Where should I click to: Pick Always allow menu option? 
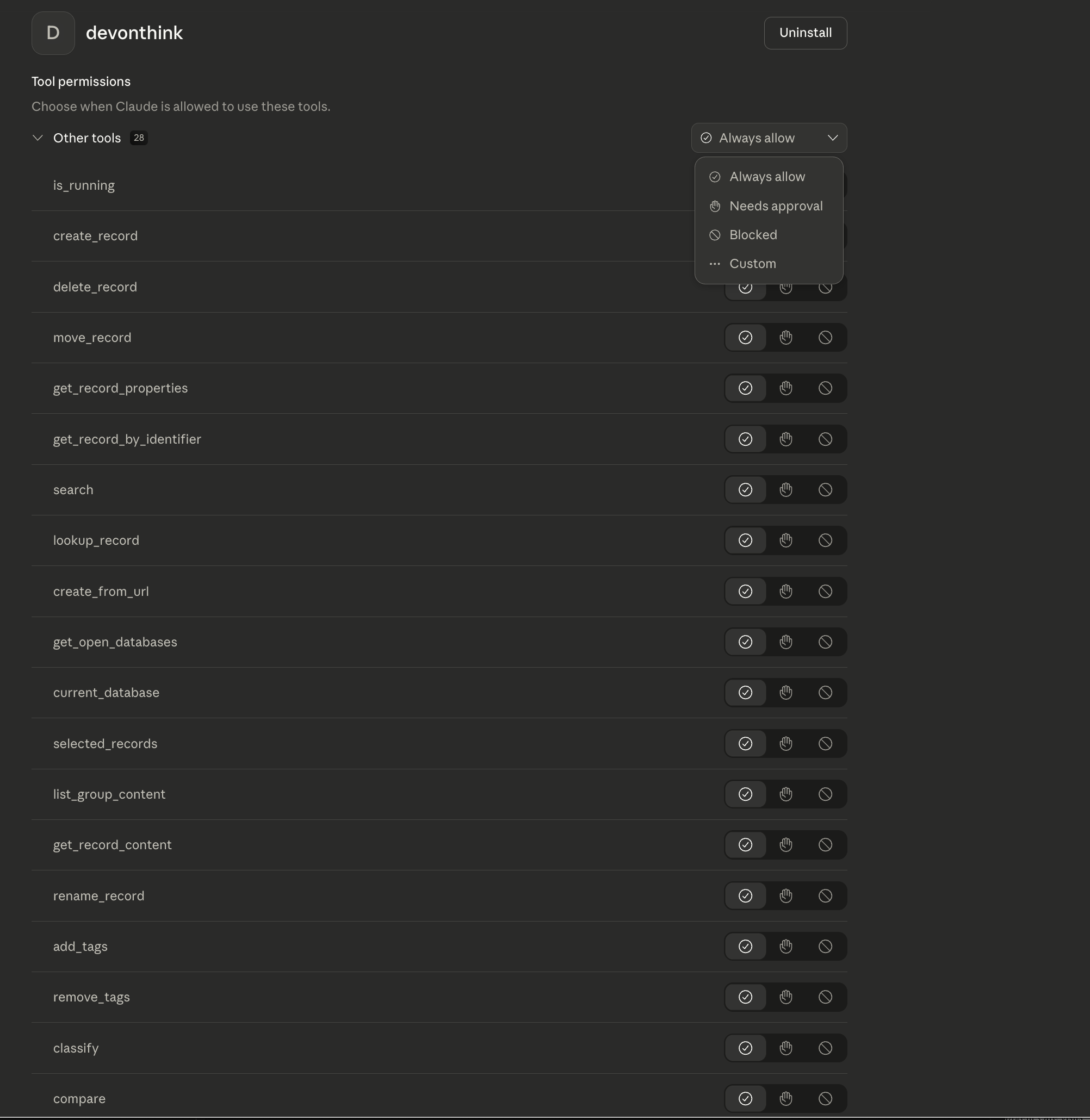(766, 177)
